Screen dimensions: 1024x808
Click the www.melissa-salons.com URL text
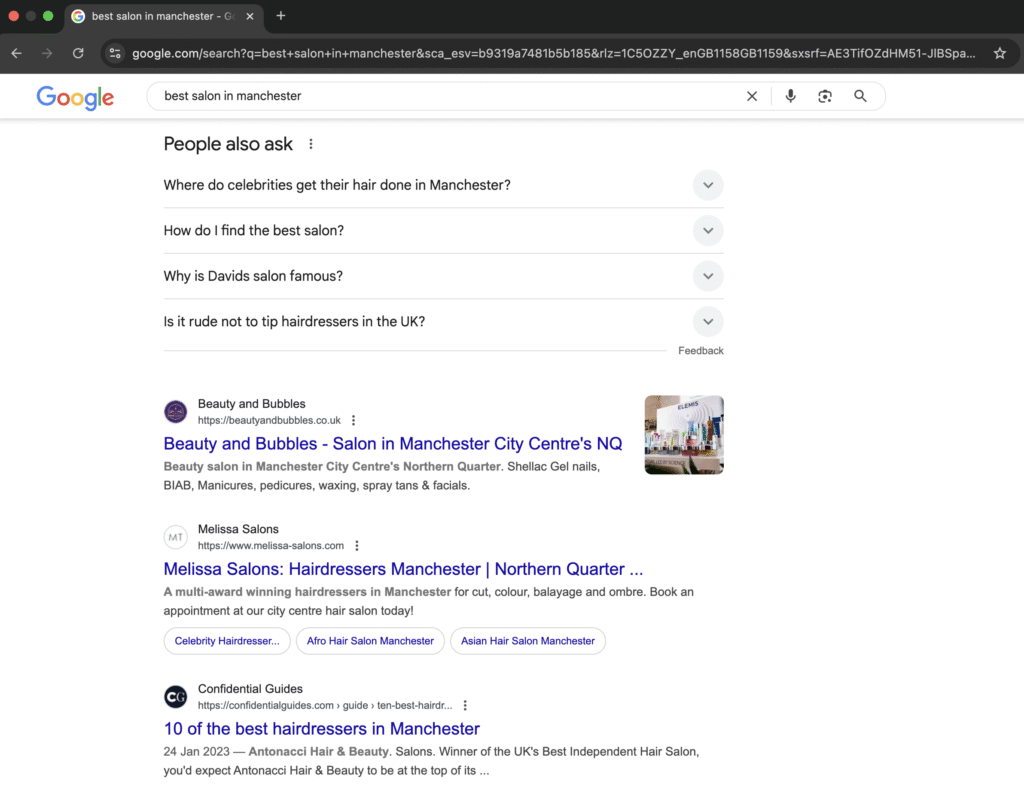click(x=270, y=546)
